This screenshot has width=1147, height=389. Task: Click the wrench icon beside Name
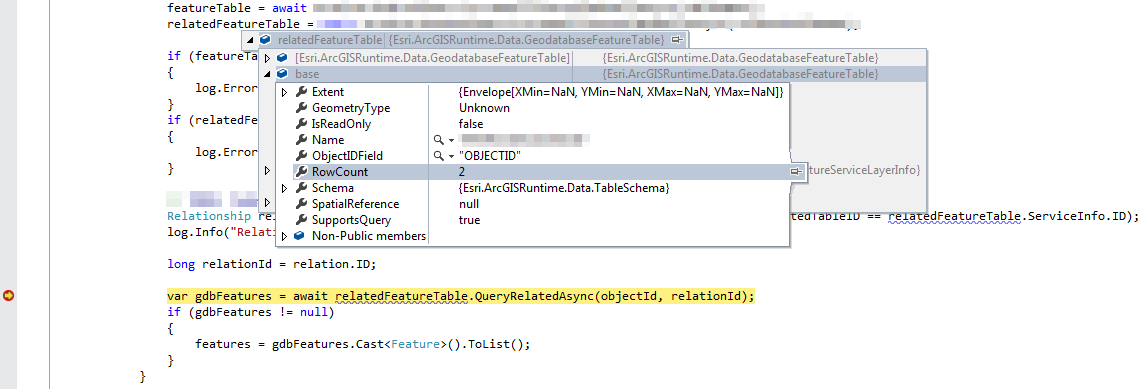(x=301, y=140)
